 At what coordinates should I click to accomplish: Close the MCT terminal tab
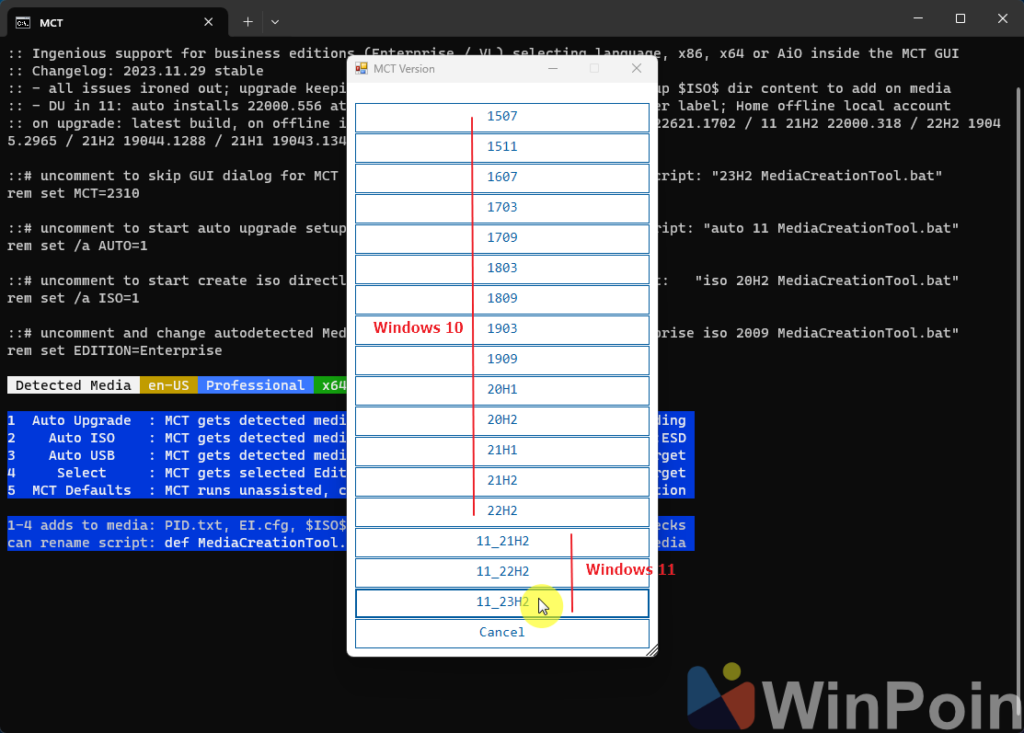(208, 21)
